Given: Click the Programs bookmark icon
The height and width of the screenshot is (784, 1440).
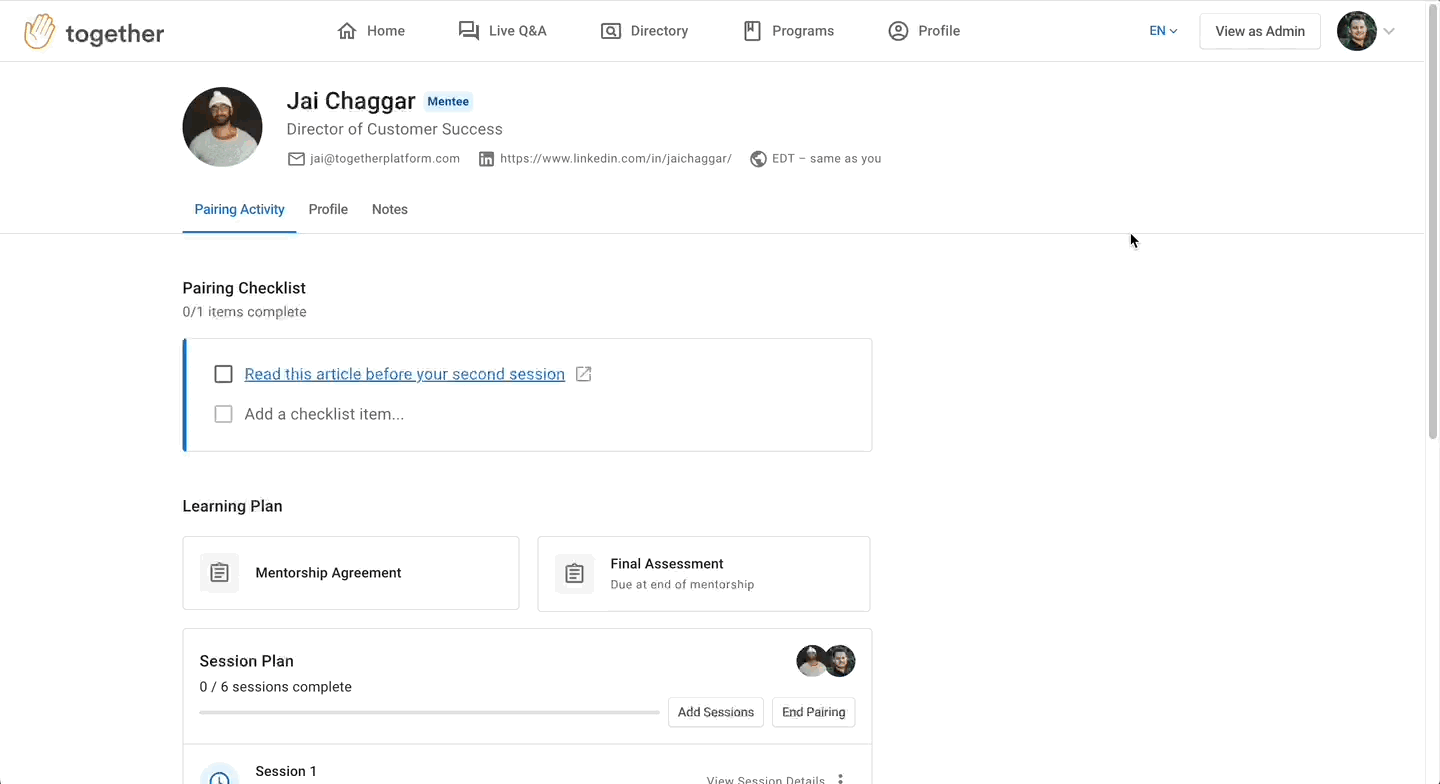Looking at the screenshot, I should click(752, 31).
